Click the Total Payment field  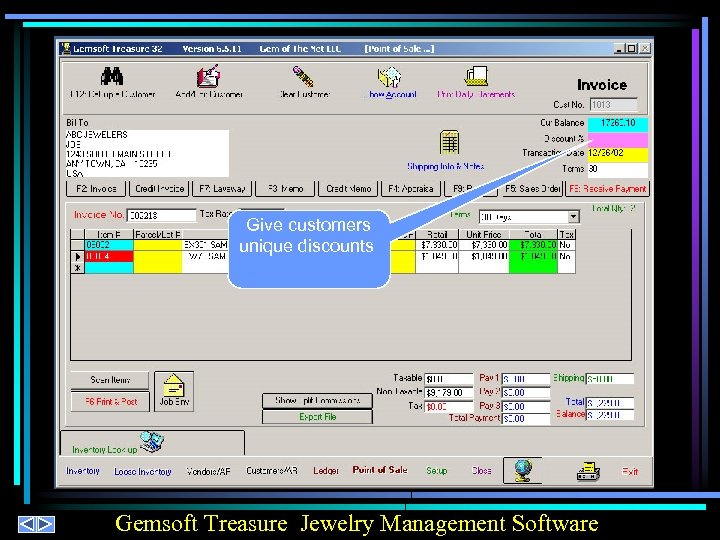526,418
